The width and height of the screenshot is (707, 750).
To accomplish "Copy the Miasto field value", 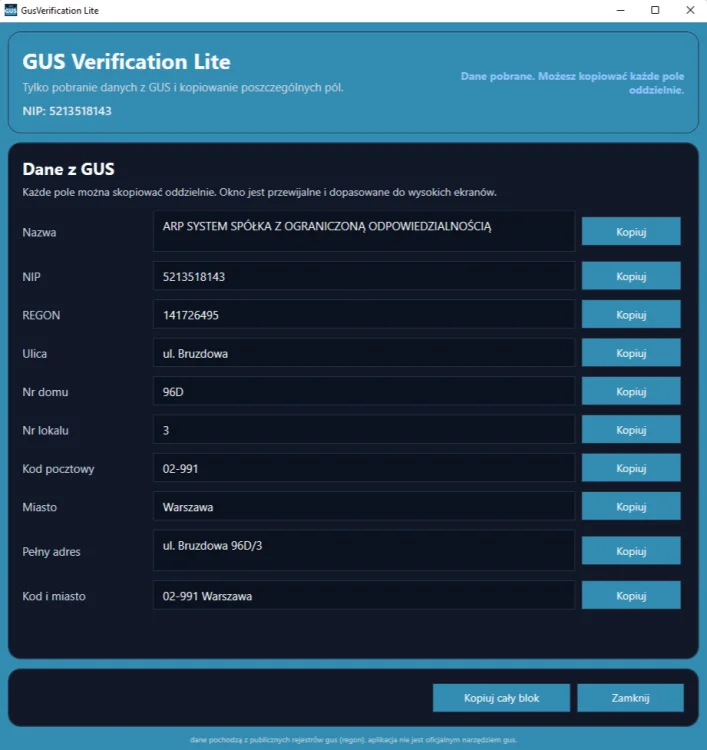I will [x=631, y=506].
